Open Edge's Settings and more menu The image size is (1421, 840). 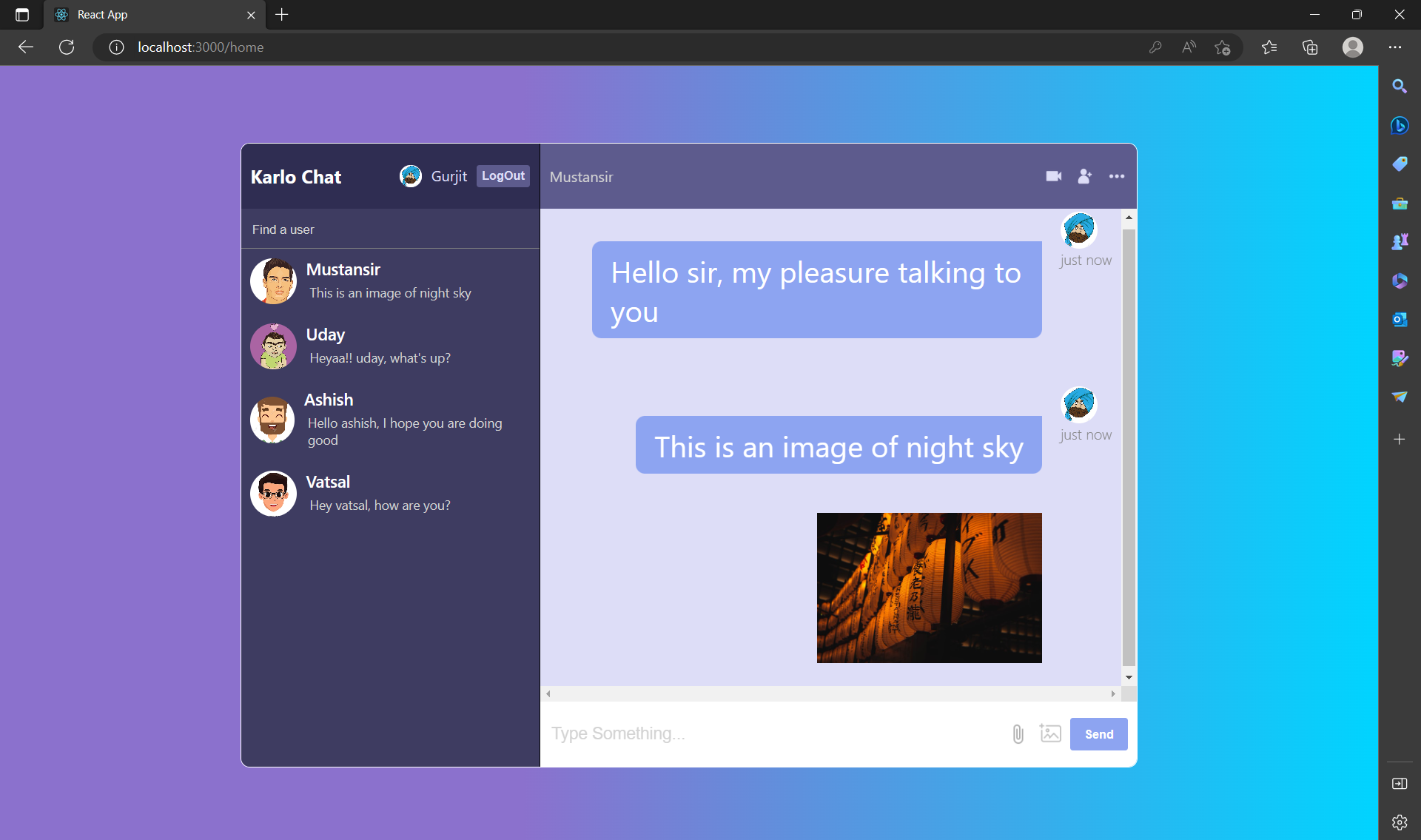click(1396, 47)
